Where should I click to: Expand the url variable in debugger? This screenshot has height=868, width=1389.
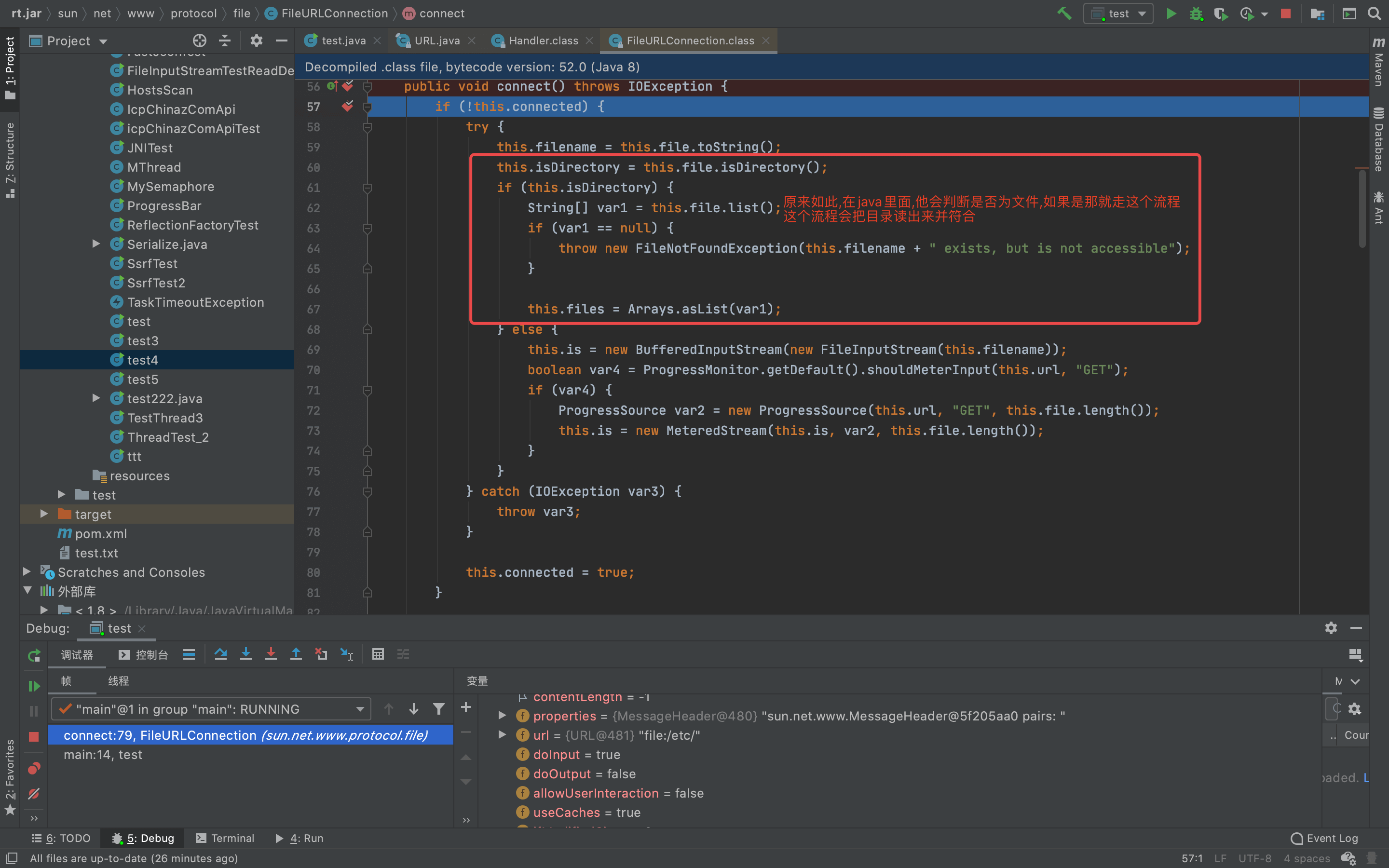coord(502,735)
